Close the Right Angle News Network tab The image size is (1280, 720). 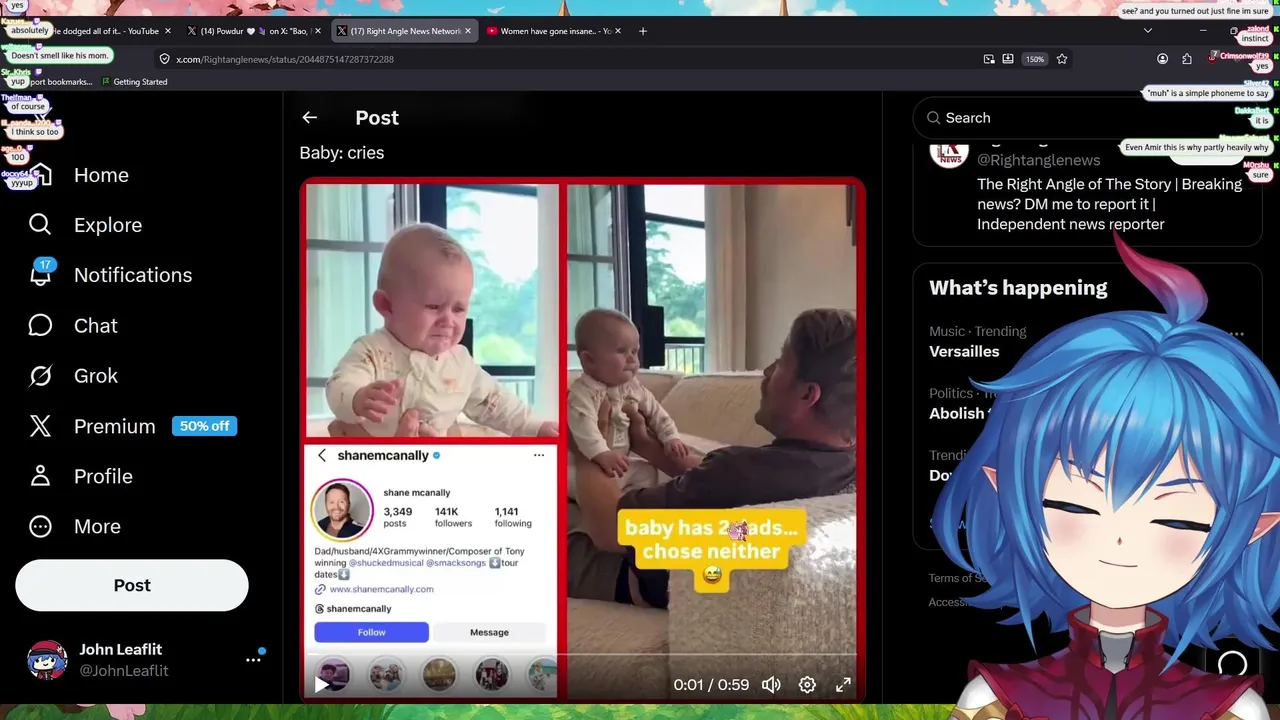coord(467,31)
